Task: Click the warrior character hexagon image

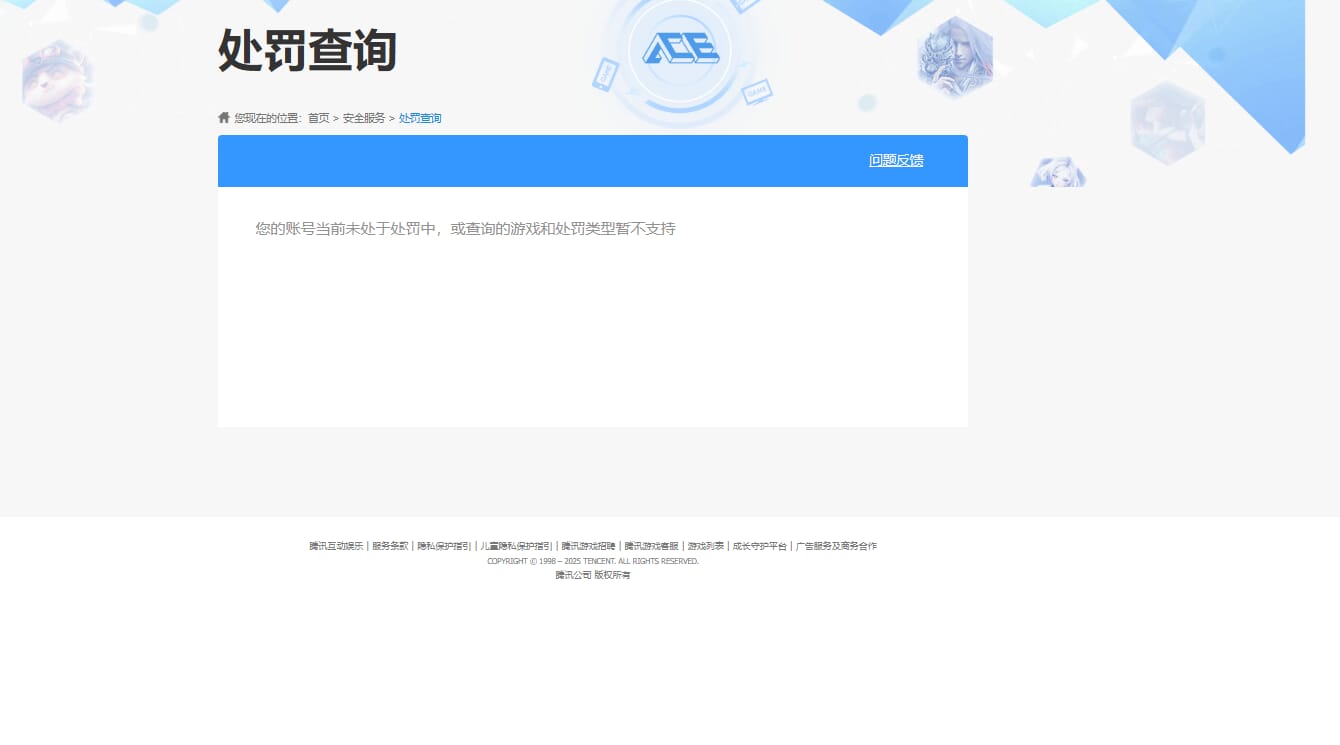Action: [x=954, y=57]
